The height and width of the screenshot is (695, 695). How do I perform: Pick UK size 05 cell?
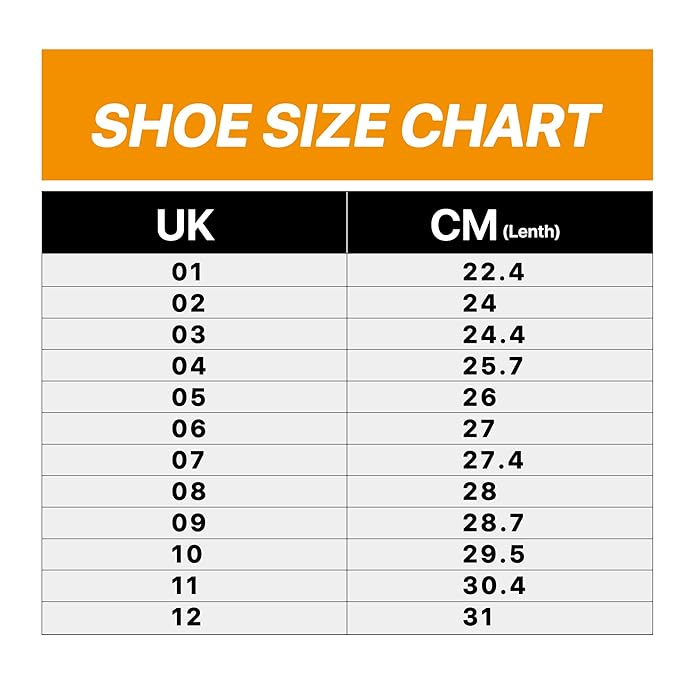coord(188,398)
